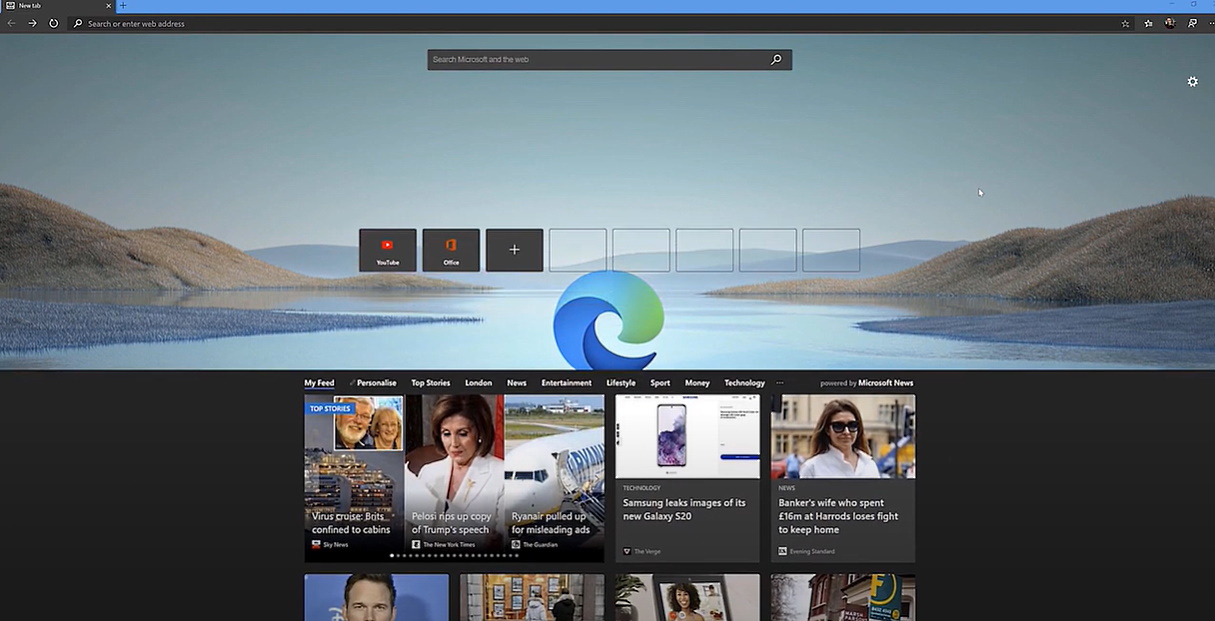This screenshot has width=1215, height=621.
Task: Click the Evening Standard source label
Action: [x=812, y=551]
